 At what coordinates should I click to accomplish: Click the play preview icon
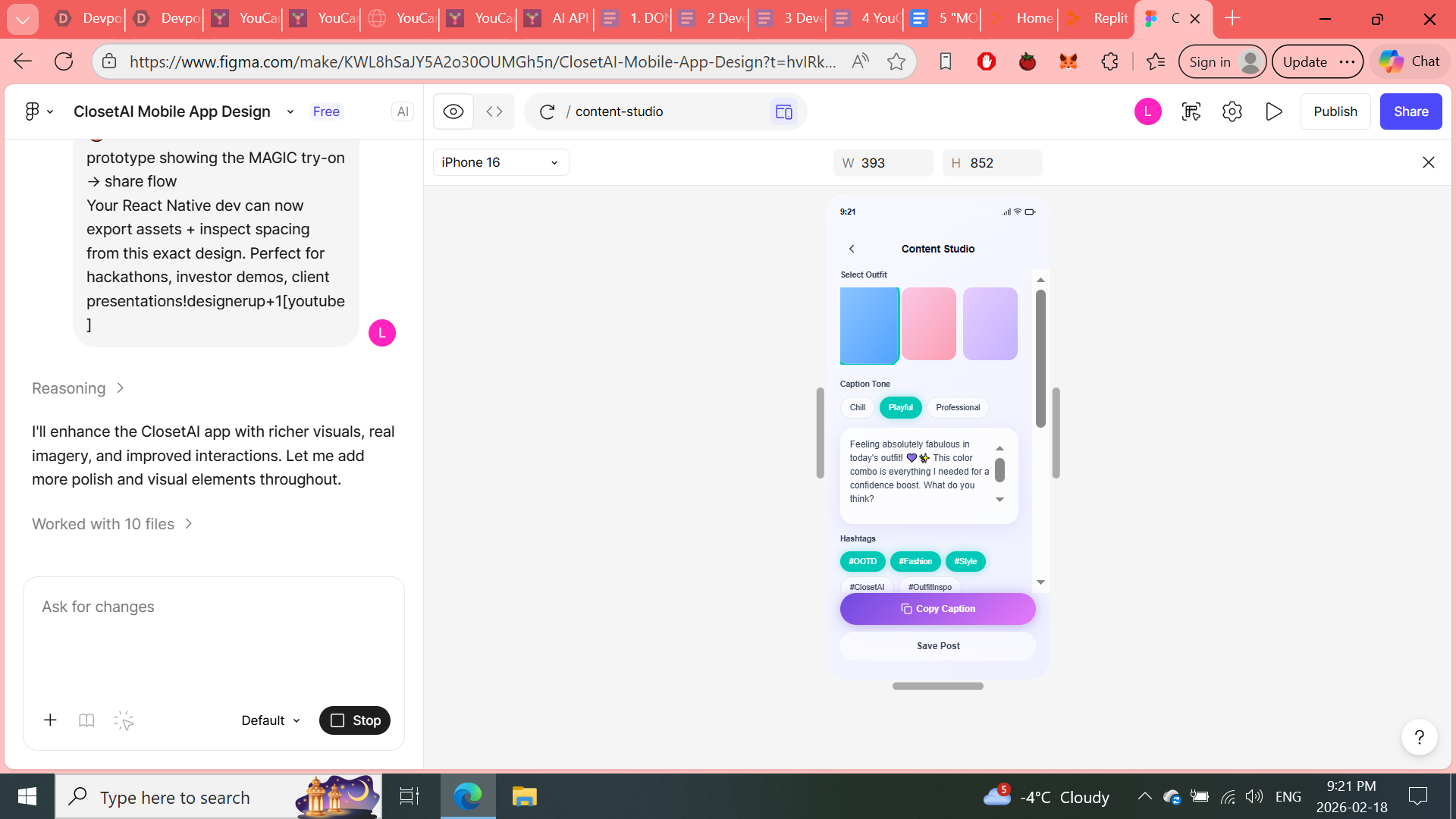[x=1274, y=111]
